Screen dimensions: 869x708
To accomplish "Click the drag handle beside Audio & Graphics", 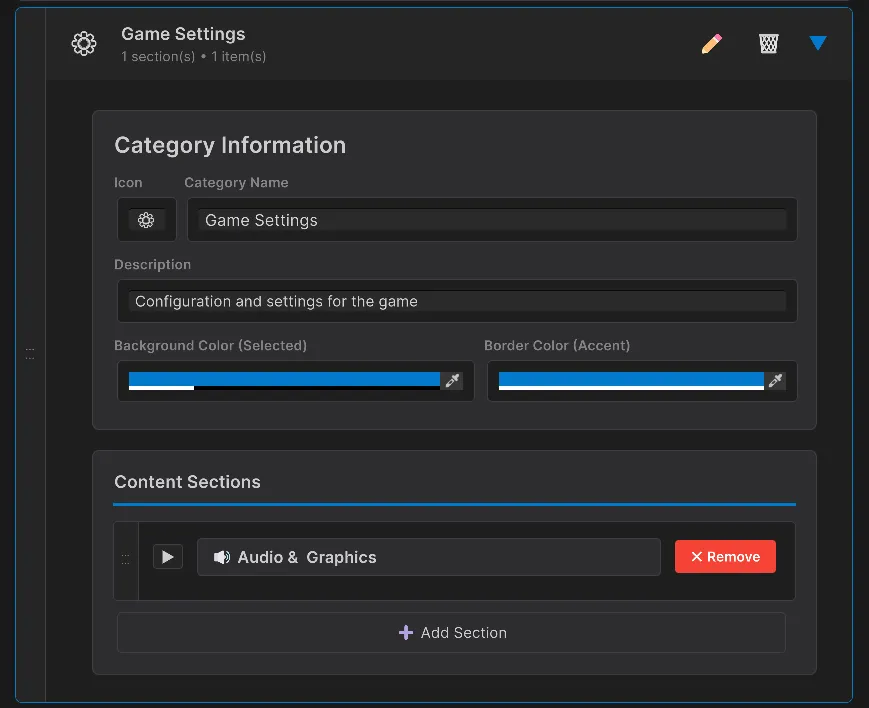I will tap(126, 559).
